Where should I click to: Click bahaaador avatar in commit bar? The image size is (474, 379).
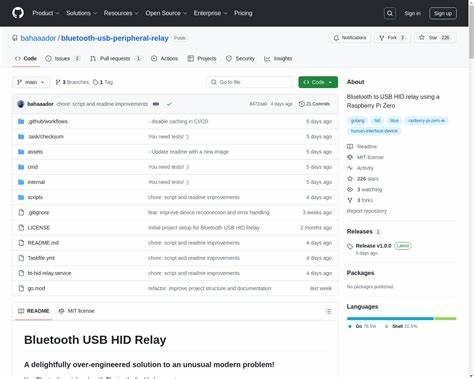21,104
